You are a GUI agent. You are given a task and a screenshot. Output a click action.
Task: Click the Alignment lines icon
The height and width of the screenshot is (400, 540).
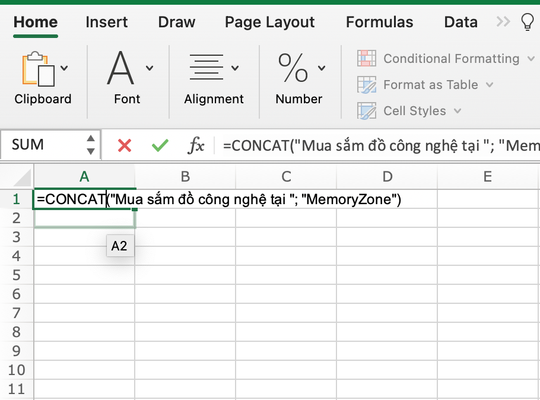coord(206,67)
